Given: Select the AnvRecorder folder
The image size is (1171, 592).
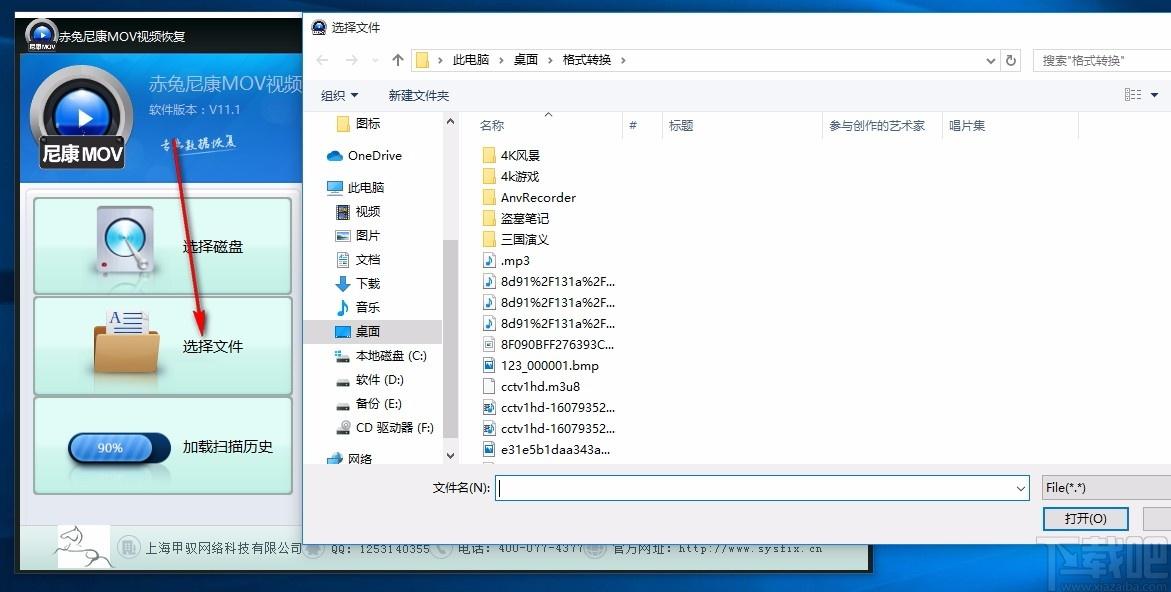Looking at the screenshot, I should (529, 197).
